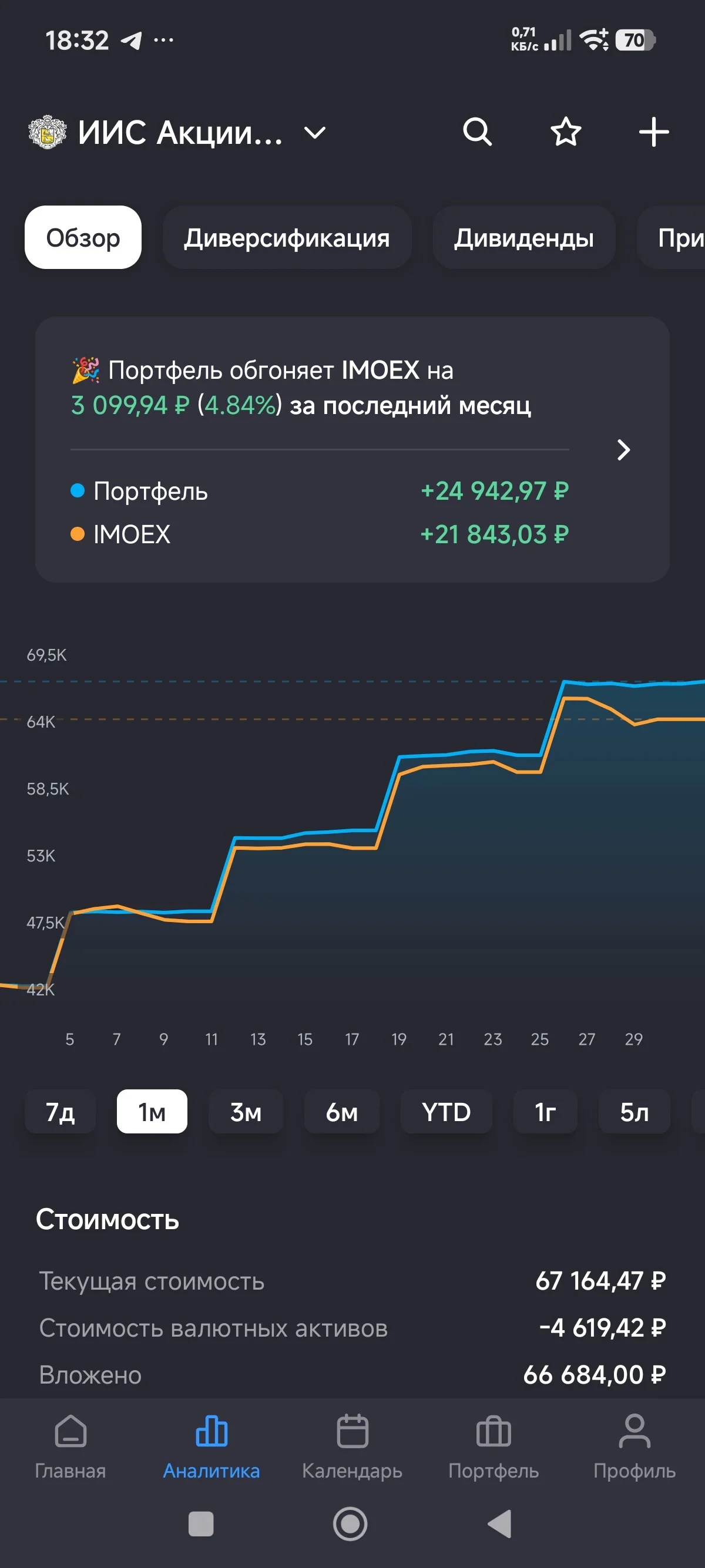705x1568 pixels.
Task: Open Портфель in bottom navigation
Action: coord(493,1447)
